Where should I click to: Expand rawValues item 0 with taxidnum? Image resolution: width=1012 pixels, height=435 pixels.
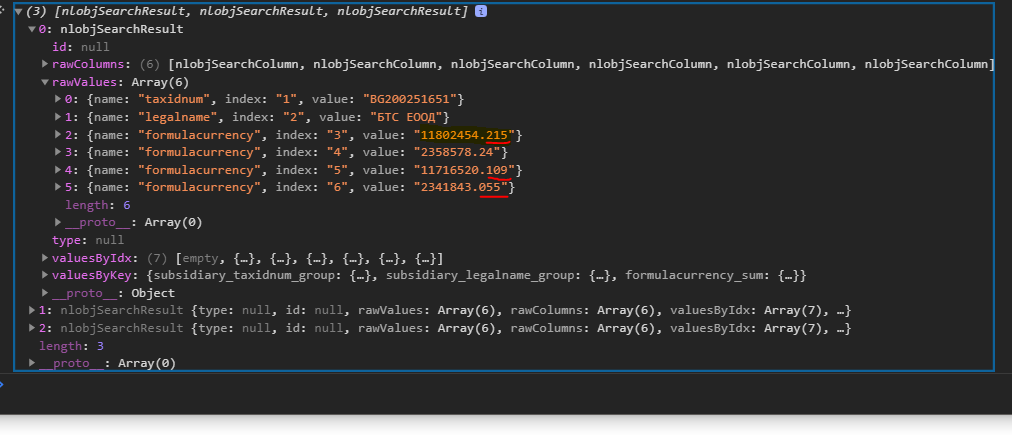(x=59, y=99)
